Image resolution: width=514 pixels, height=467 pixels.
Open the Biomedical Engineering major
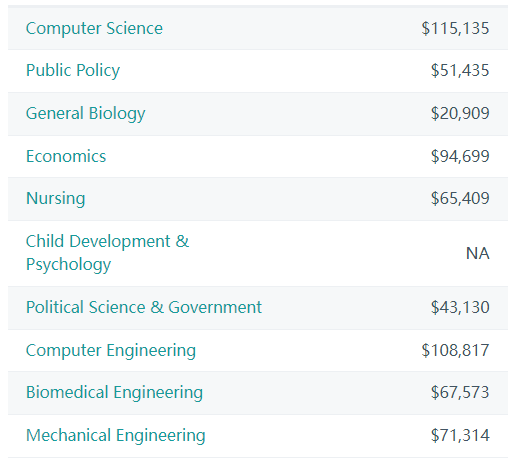(x=114, y=393)
